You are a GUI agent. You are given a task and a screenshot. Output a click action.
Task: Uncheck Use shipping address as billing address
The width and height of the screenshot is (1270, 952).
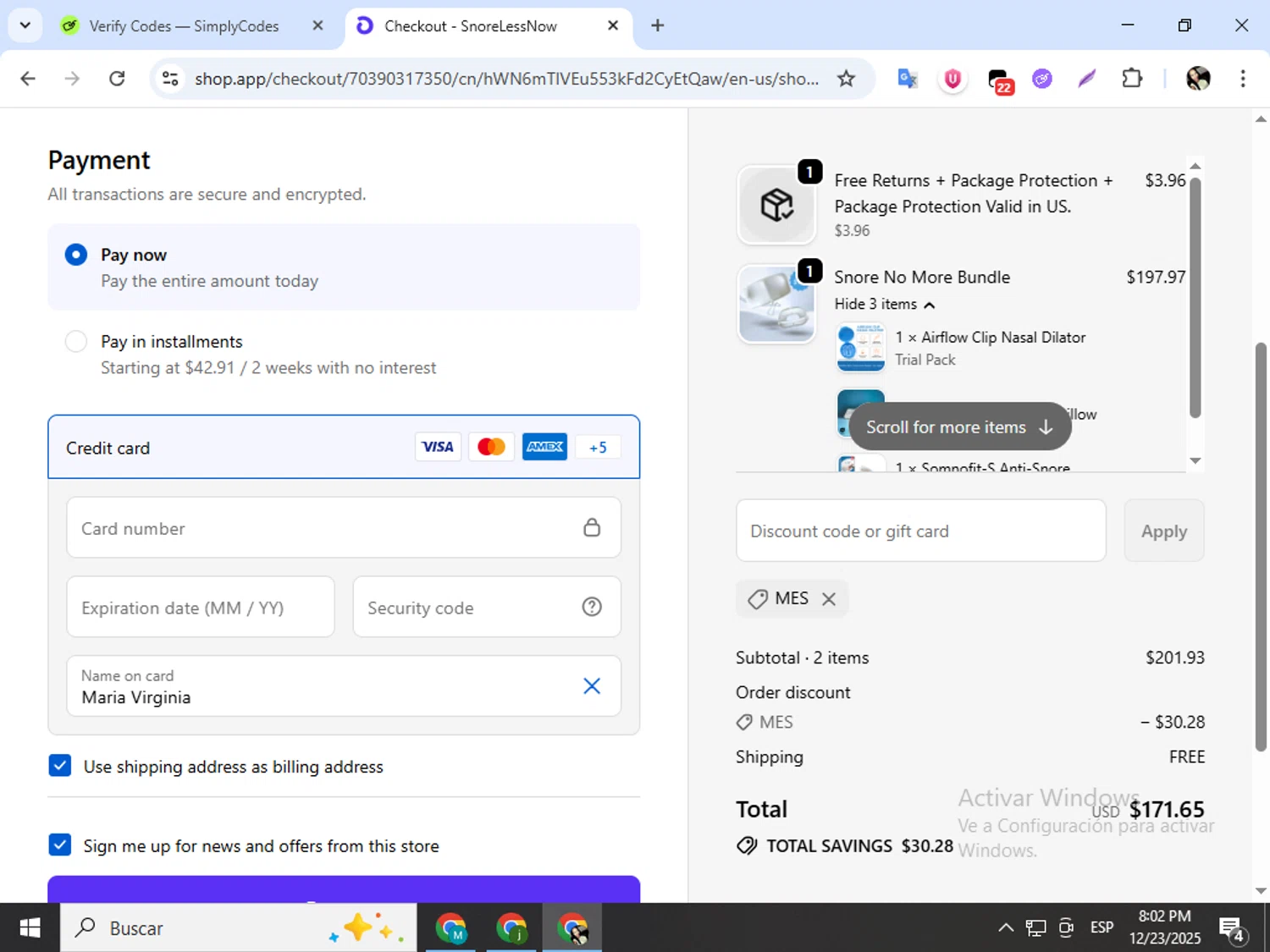tap(60, 766)
